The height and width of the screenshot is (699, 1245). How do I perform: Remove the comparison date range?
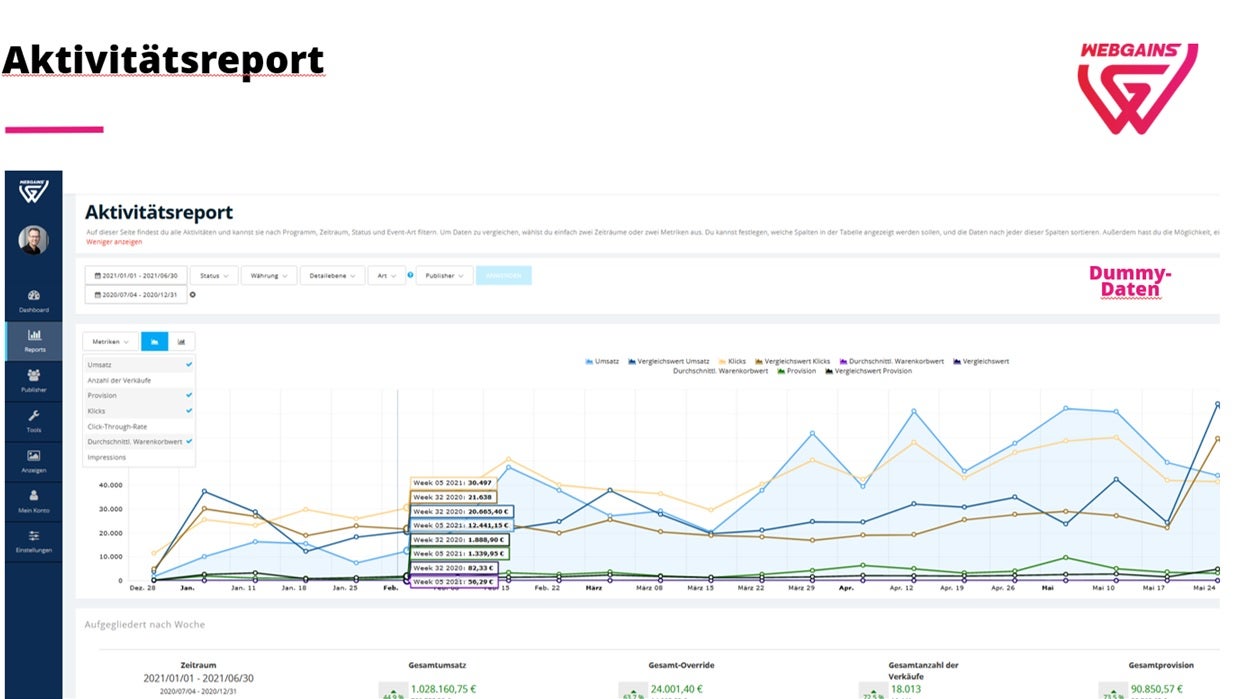(193, 295)
